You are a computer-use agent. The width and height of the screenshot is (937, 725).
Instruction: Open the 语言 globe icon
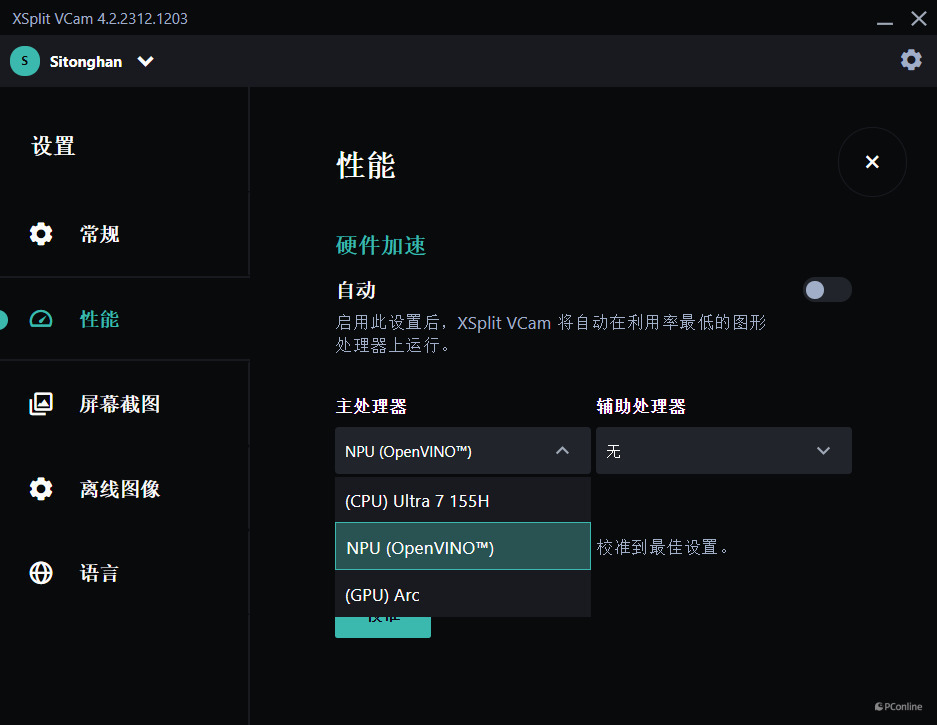(x=40, y=572)
